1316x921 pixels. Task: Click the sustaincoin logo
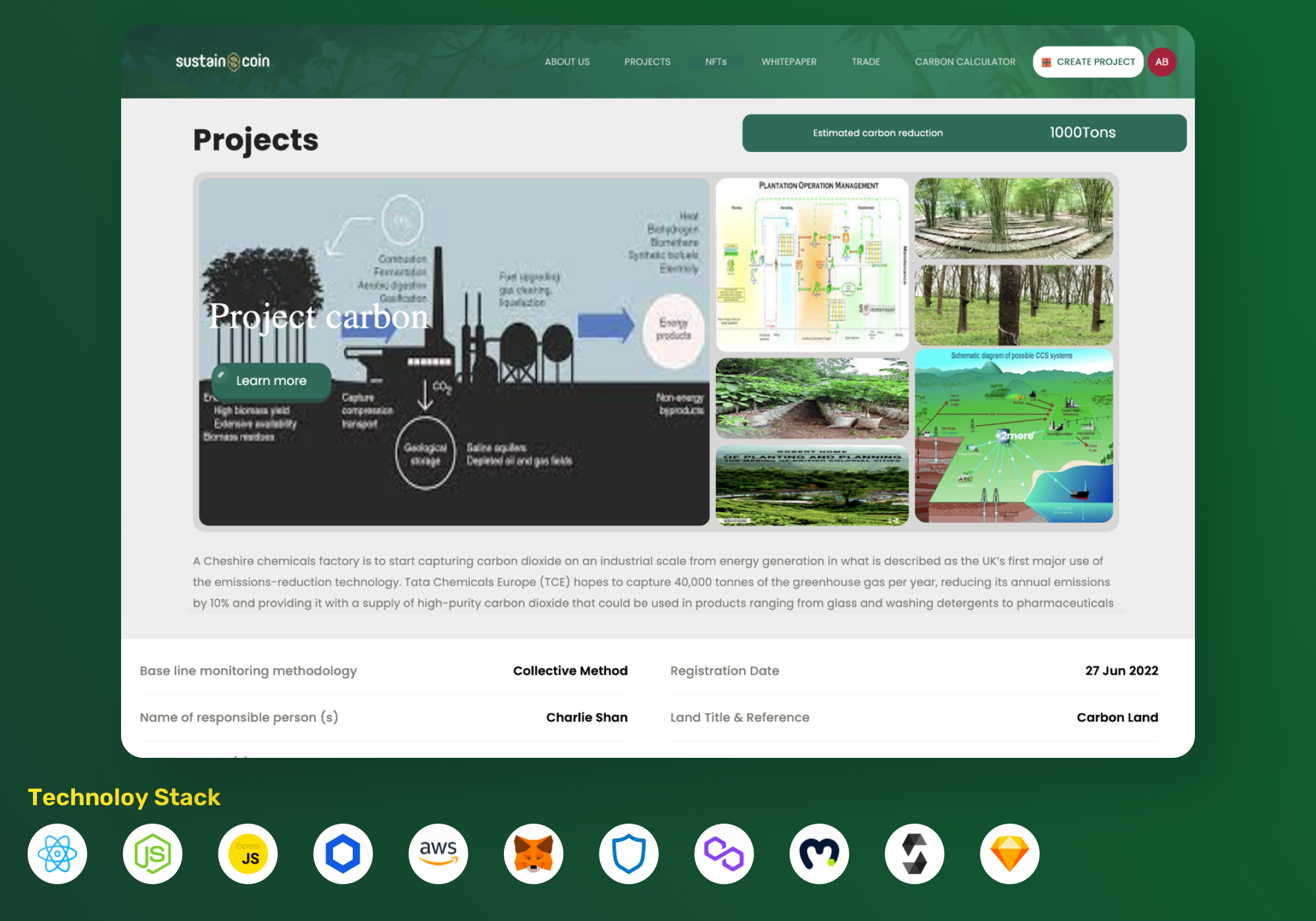222,61
